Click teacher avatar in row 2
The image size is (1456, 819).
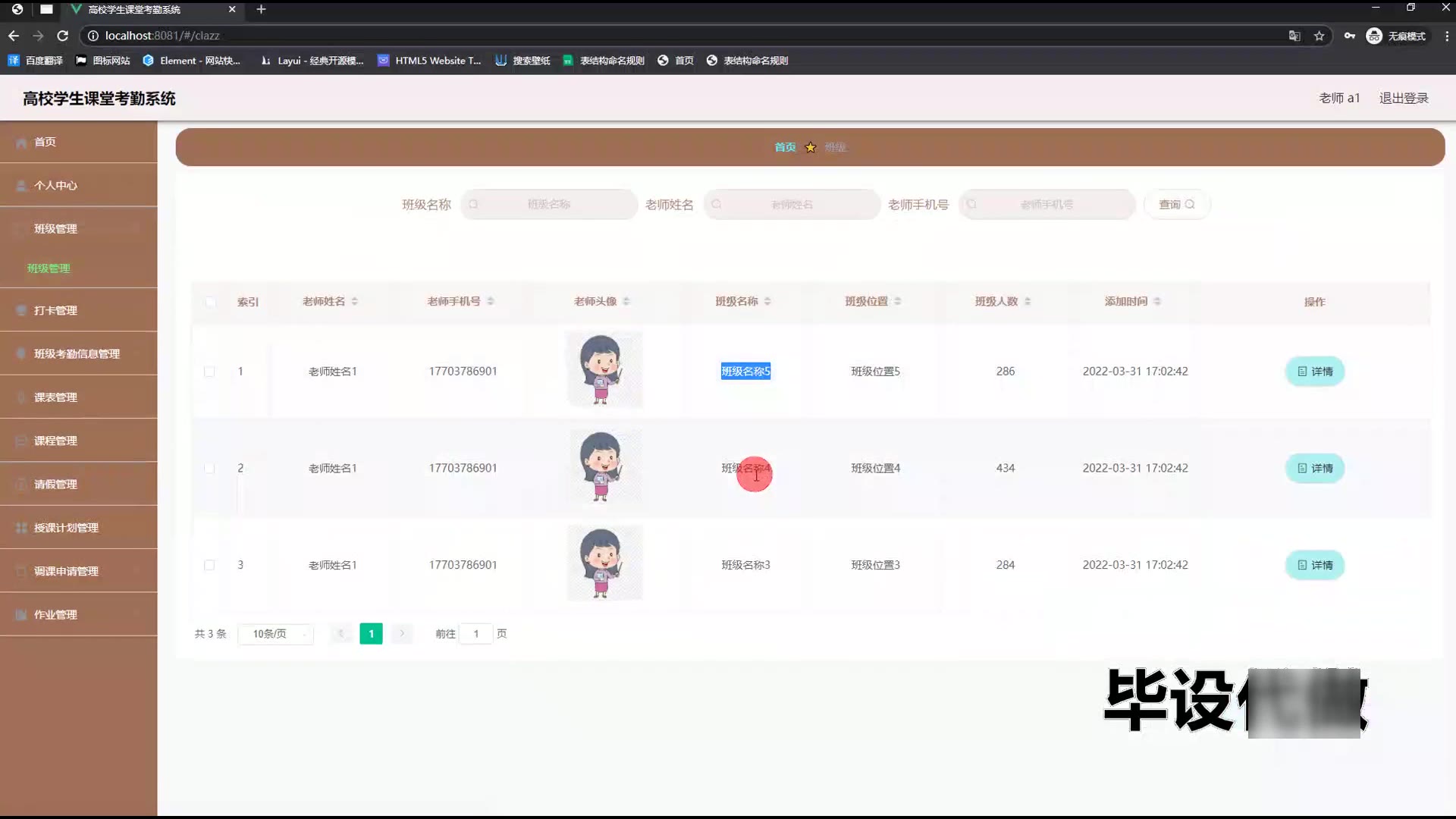(x=604, y=466)
